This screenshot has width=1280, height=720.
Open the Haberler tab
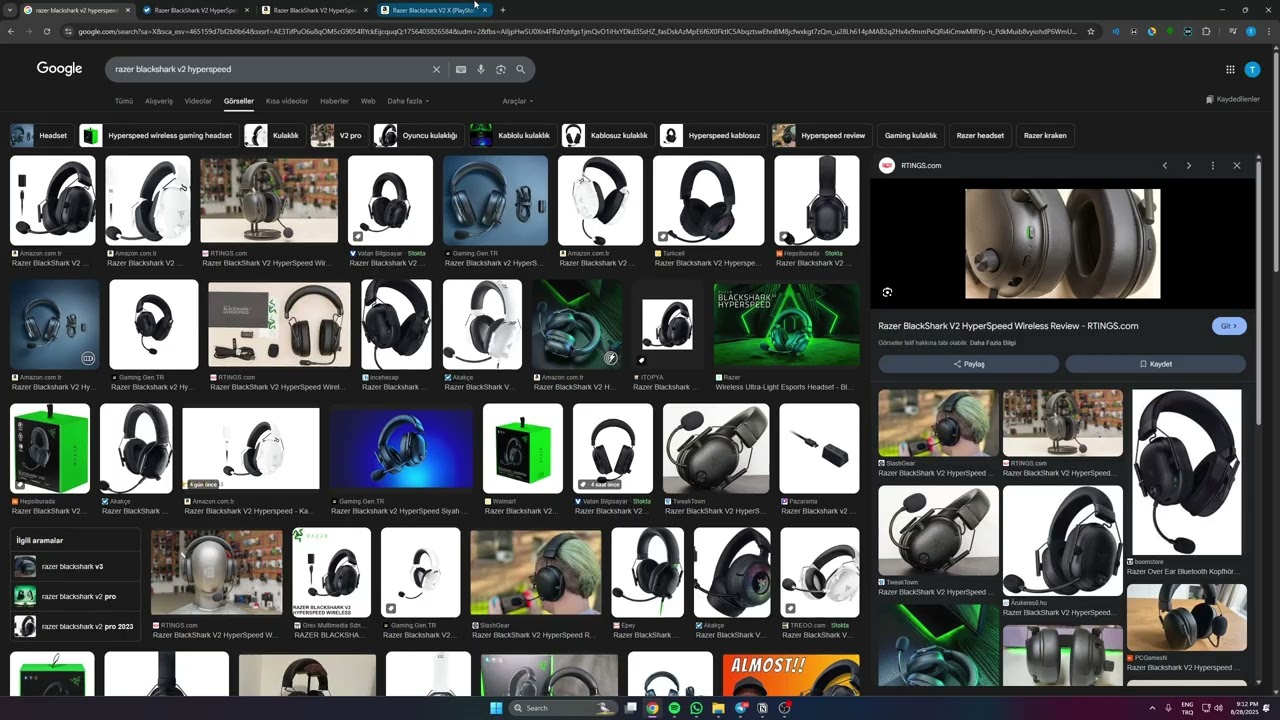pos(334,101)
